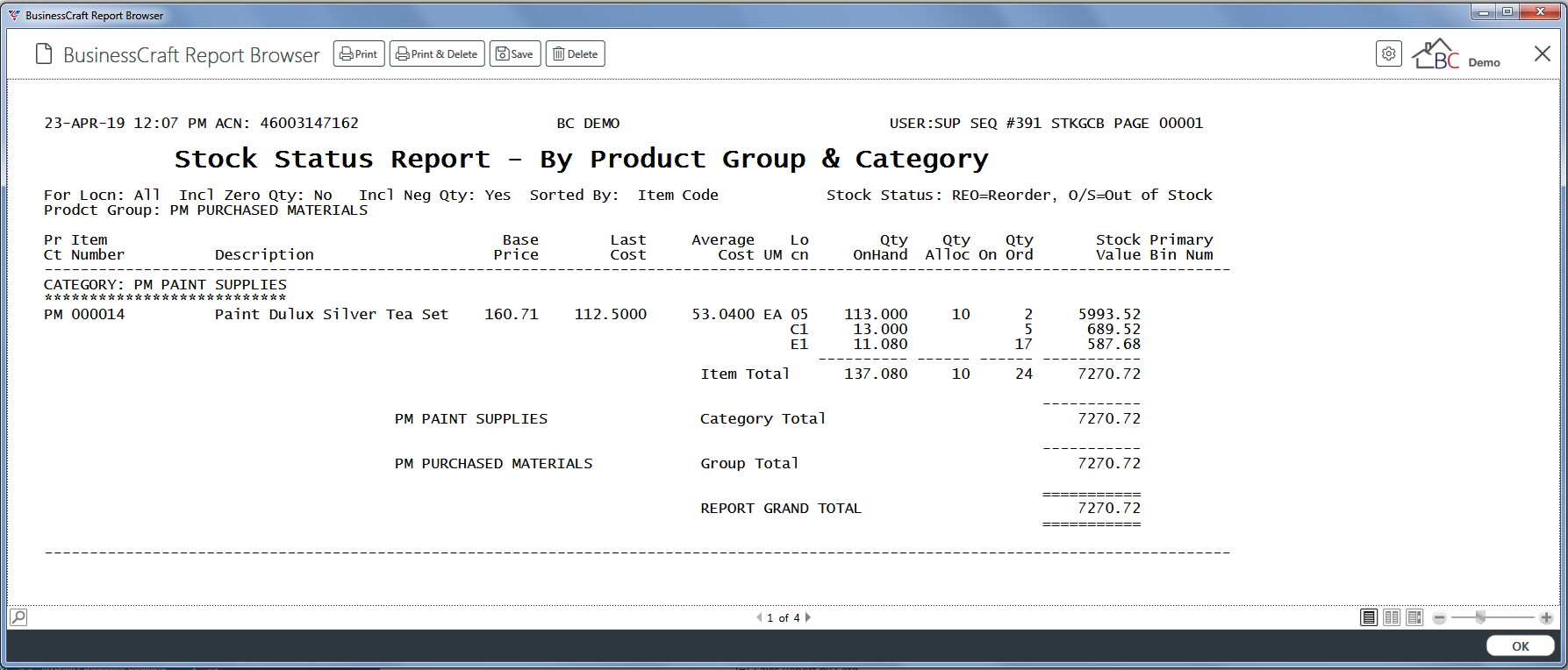This screenshot has width=1568, height=670.
Task: Switch to two-page view
Action: pyautogui.click(x=1392, y=617)
